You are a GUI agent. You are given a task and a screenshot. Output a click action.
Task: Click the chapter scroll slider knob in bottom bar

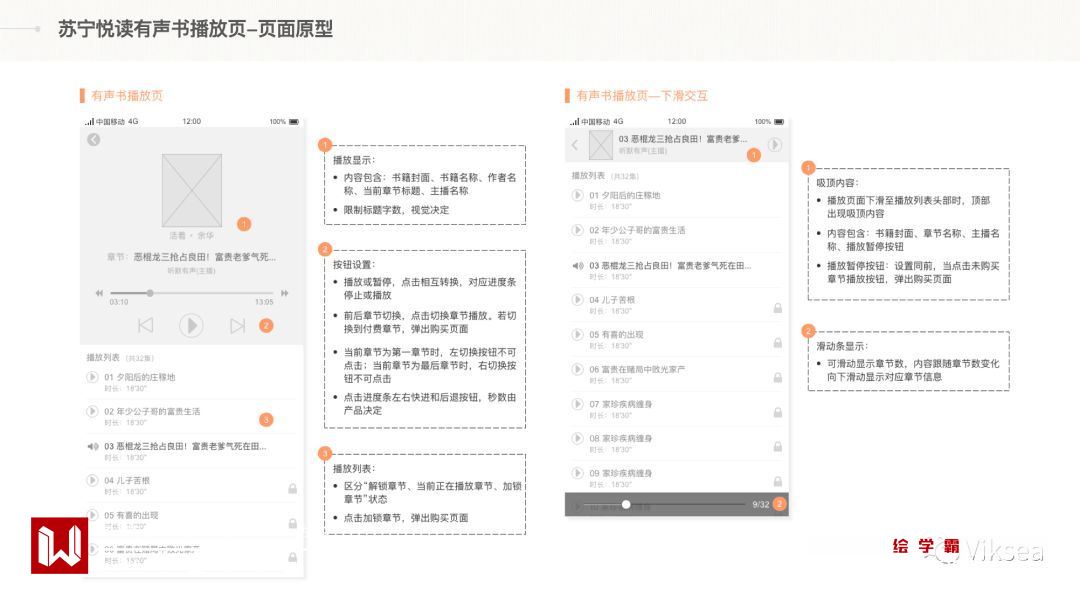[x=625, y=504]
